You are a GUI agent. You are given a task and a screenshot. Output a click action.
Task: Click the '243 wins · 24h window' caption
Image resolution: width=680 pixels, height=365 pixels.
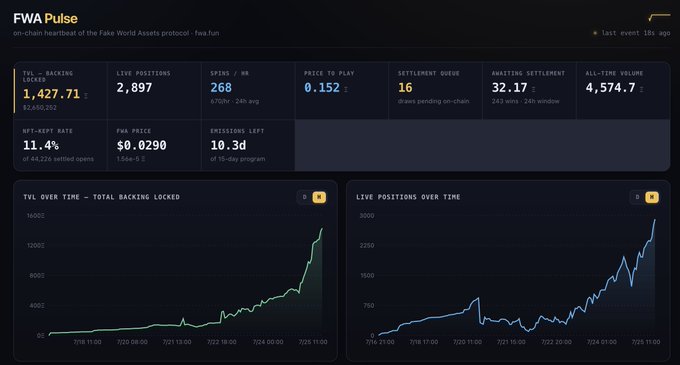[x=526, y=101]
